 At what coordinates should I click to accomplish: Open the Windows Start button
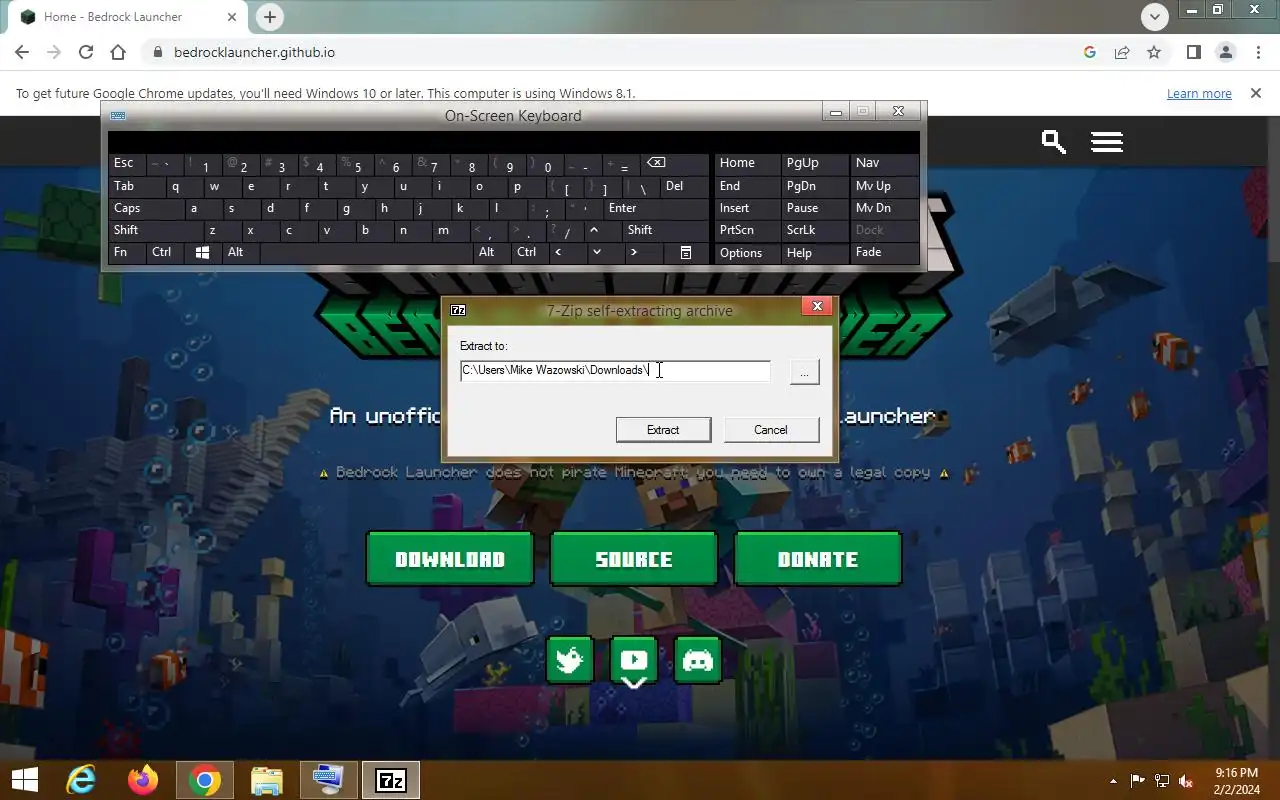coord(24,780)
